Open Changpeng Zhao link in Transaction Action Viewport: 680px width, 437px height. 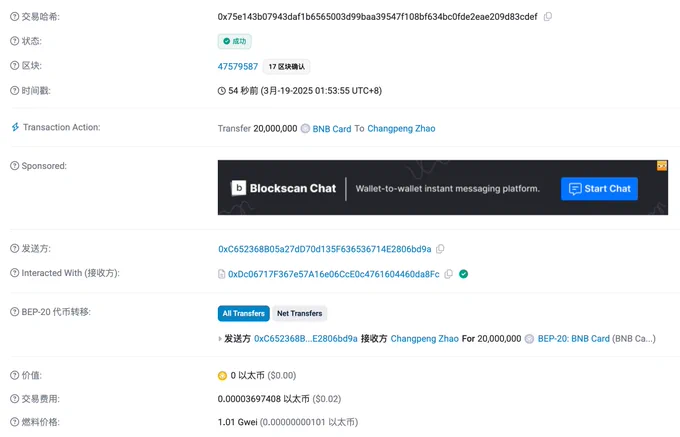[x=401, y=129]
